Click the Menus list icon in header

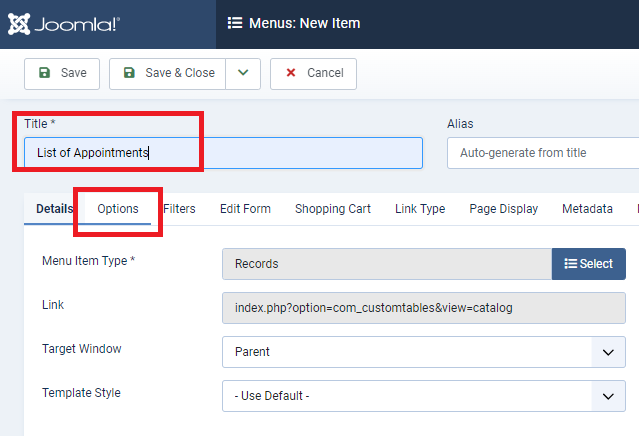235,23
